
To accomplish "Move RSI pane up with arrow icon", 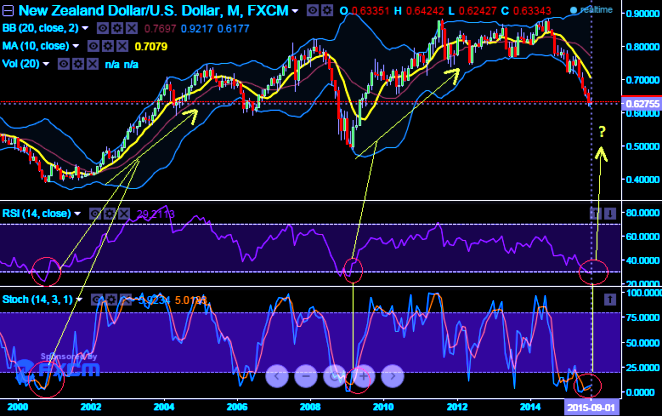I will tap(595, 214).
